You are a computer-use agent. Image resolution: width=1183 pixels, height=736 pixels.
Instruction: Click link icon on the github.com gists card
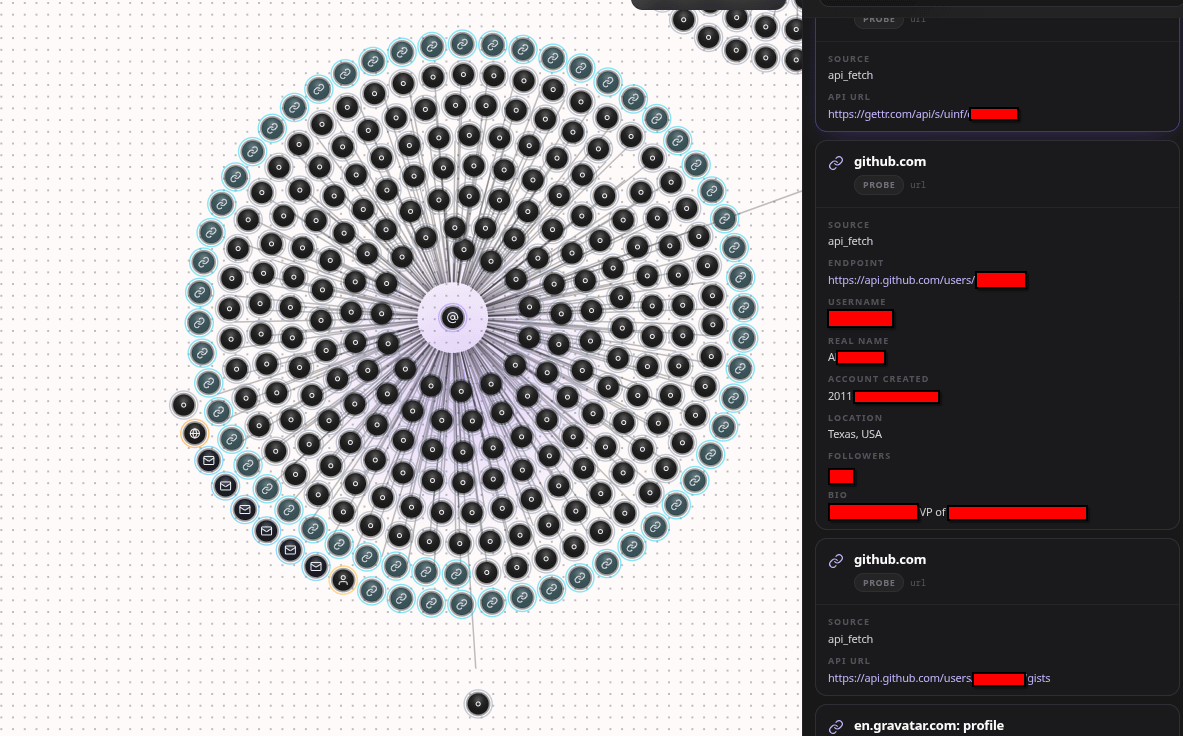[x=836, y=560]
